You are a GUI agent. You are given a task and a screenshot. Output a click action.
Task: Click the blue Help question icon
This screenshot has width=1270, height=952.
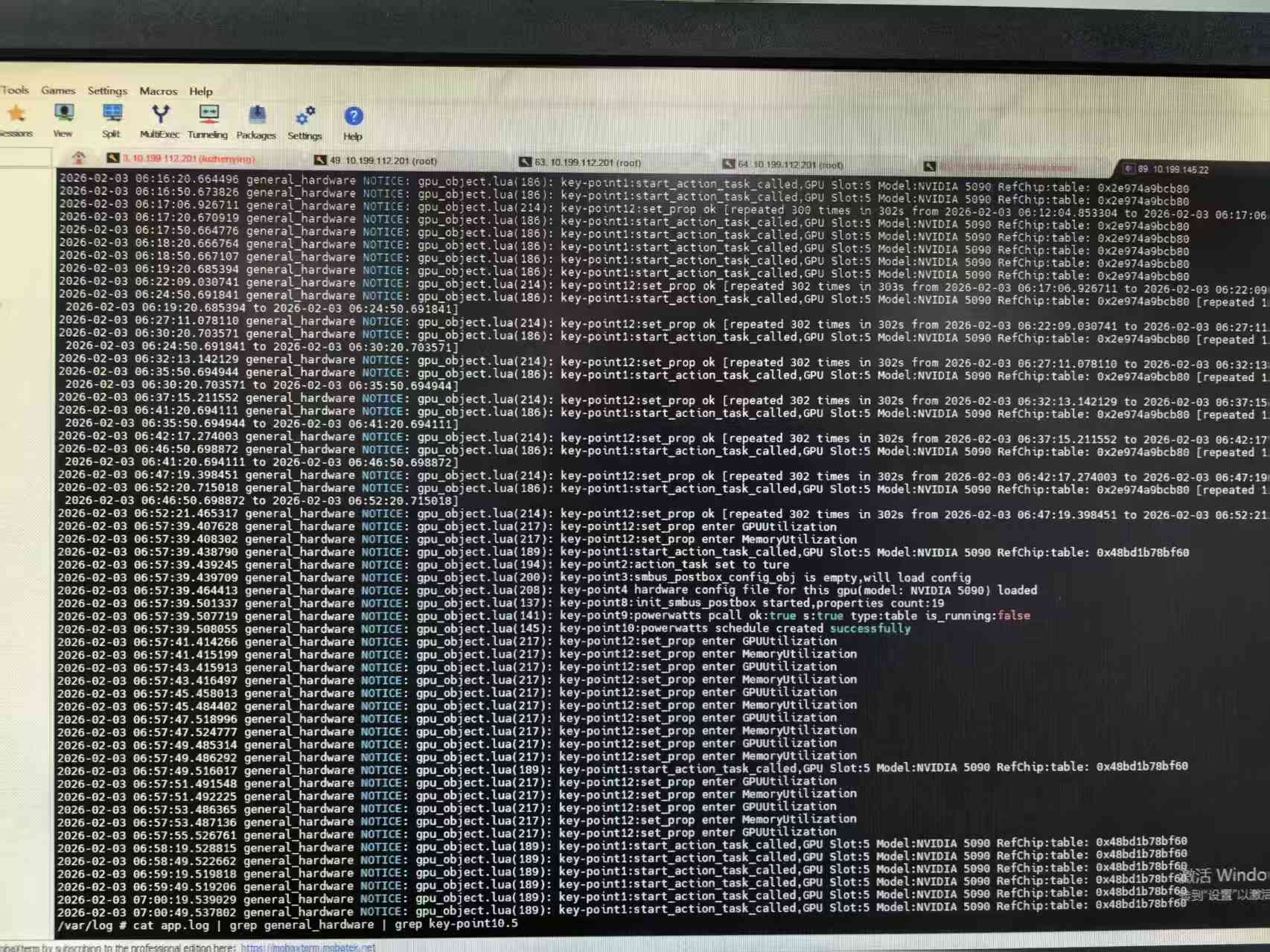[x=353, y=117]
